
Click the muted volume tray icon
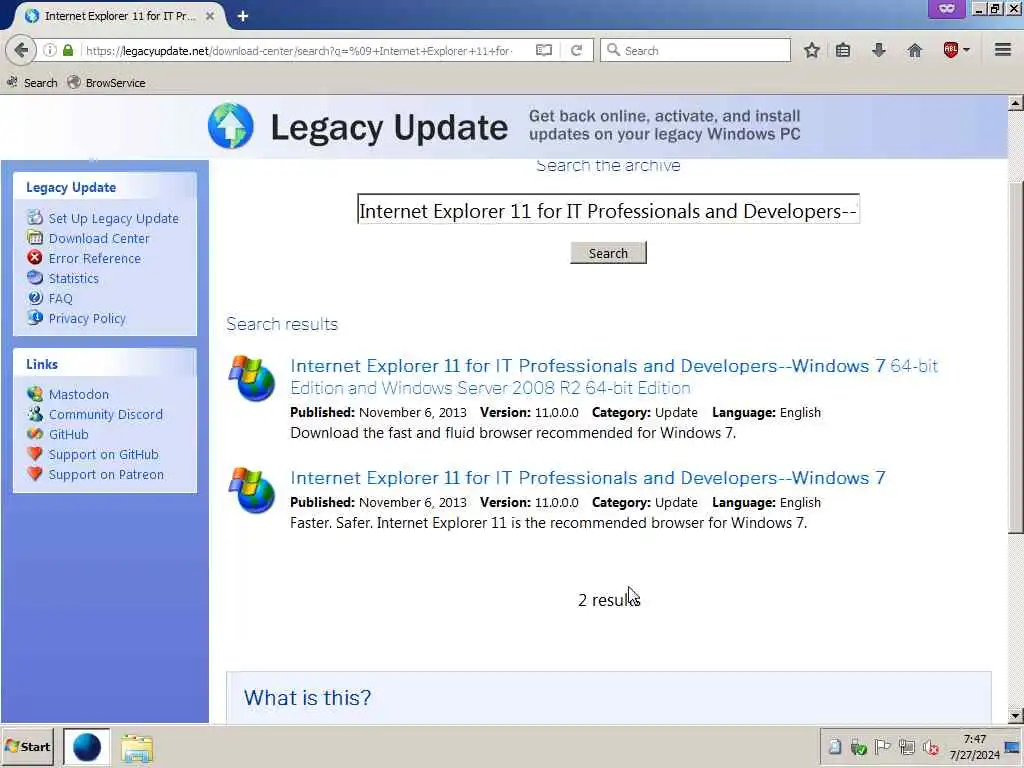point(931,747)
